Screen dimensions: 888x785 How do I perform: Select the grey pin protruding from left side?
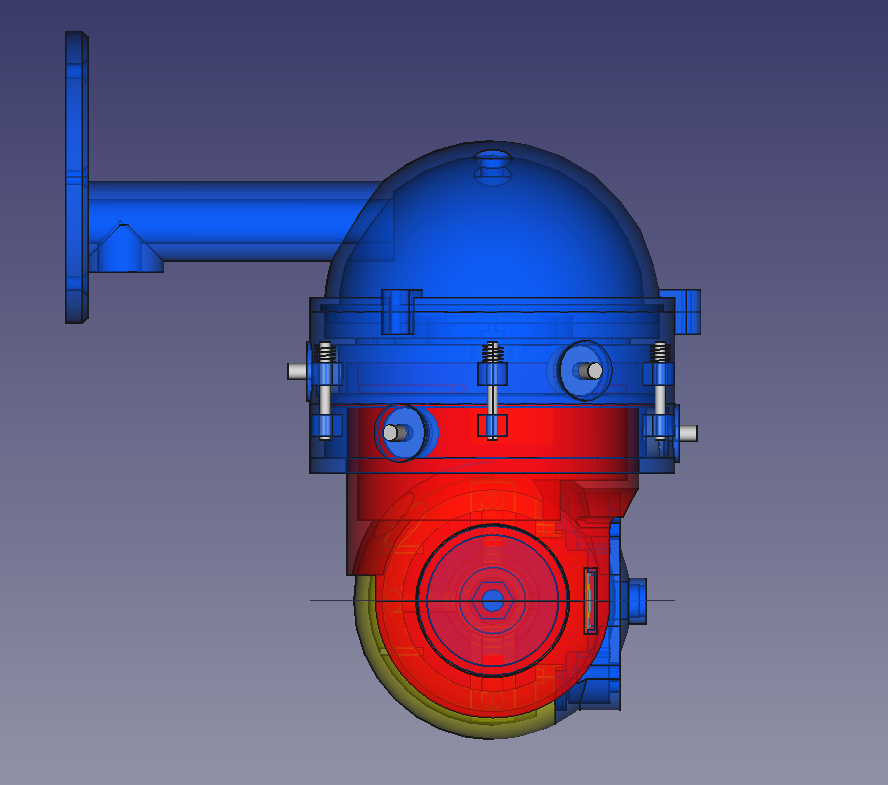point(297,372)
